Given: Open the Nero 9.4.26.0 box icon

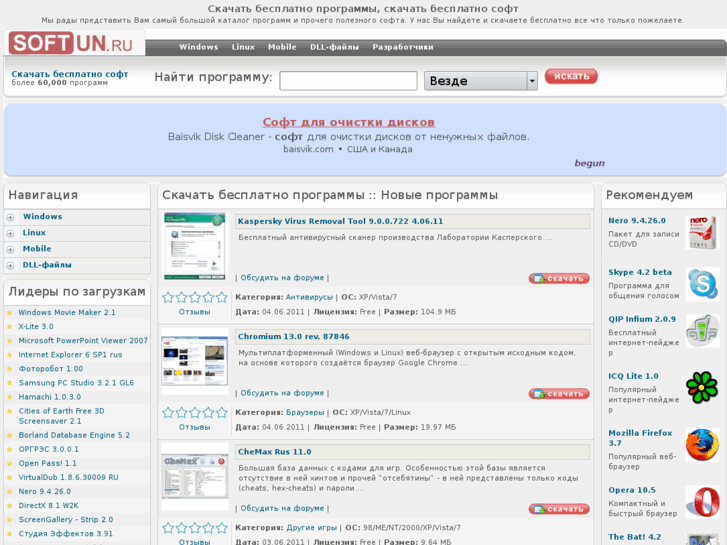Looking at the screenshot, I should point(702,233).
